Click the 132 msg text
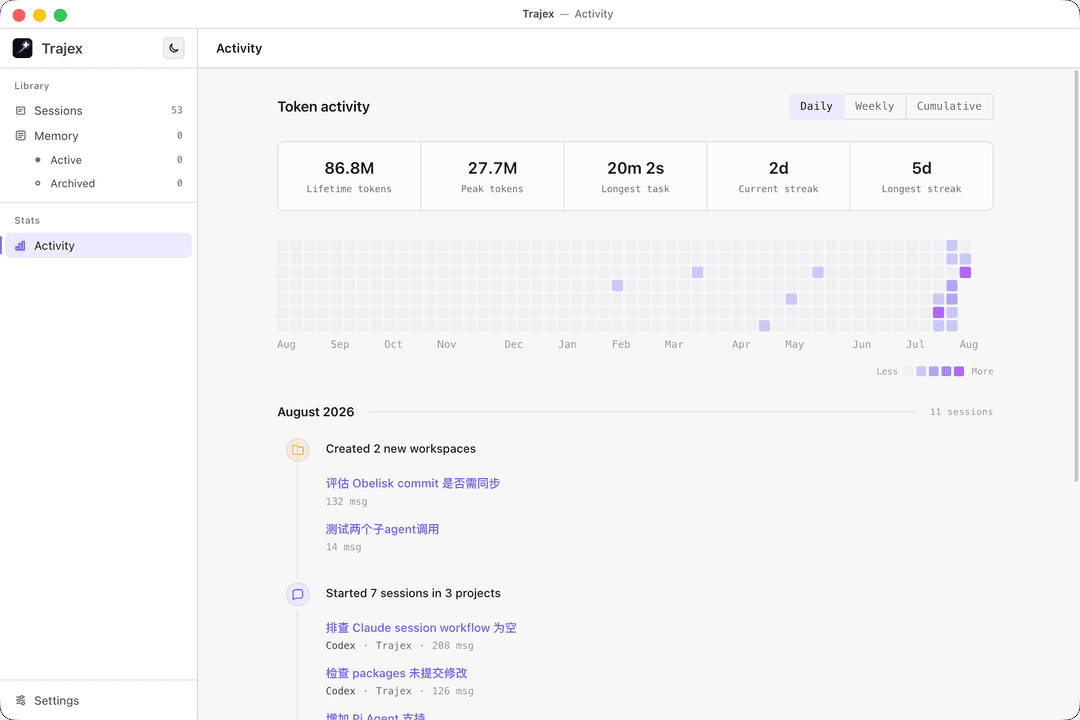The image size is (1080, 720). [346, 502]
